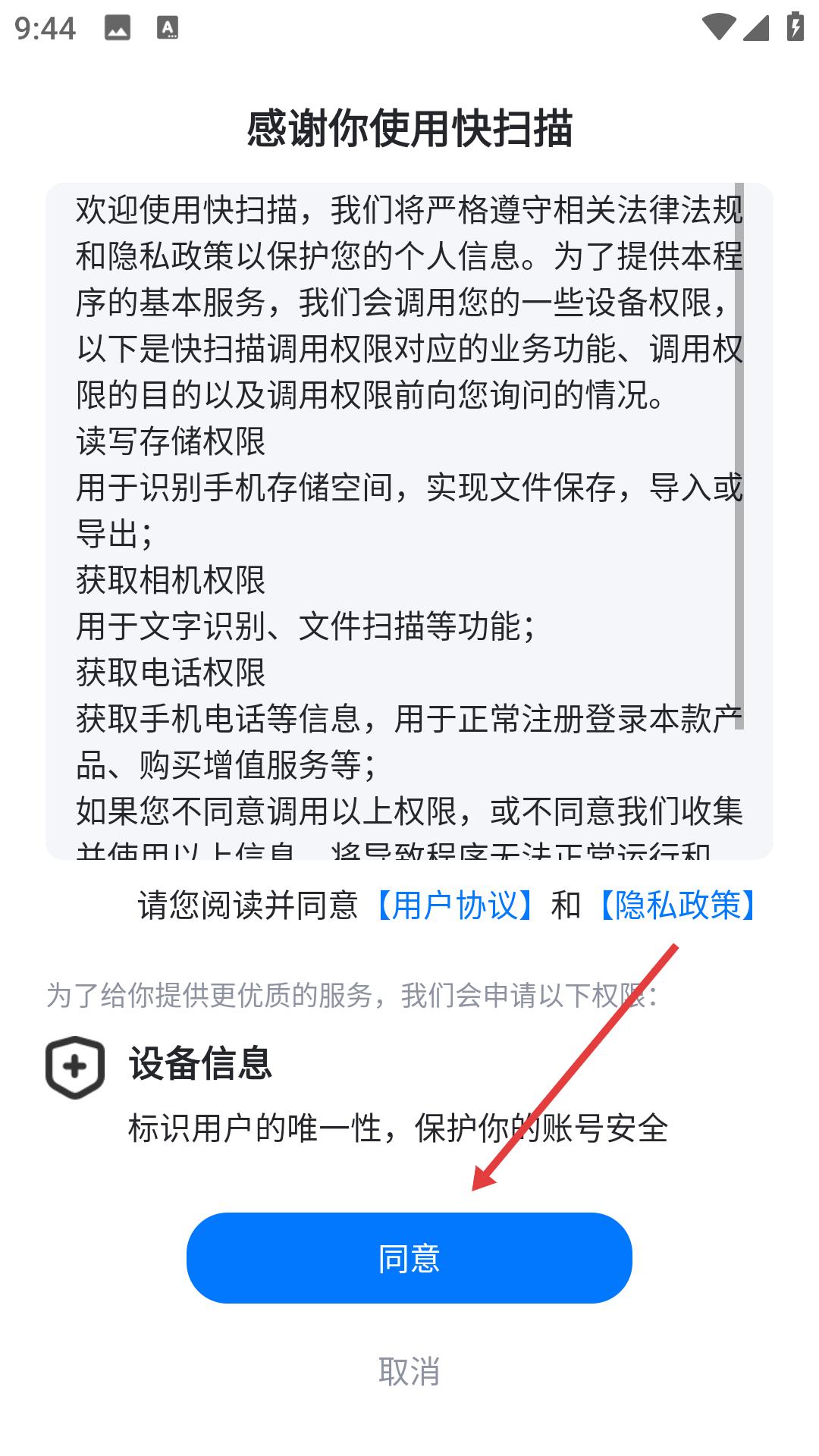Tap the red arrow annotation pointing to agree
The width and height of the screenshot is (819, 1456).
(575, 1067)
